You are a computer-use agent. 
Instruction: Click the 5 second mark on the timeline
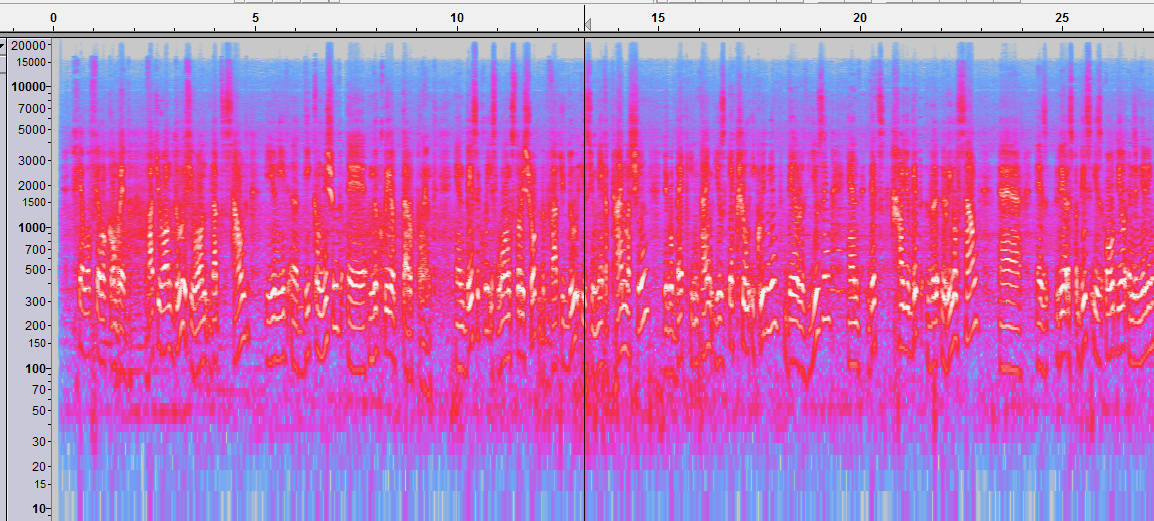click(255, 17)
